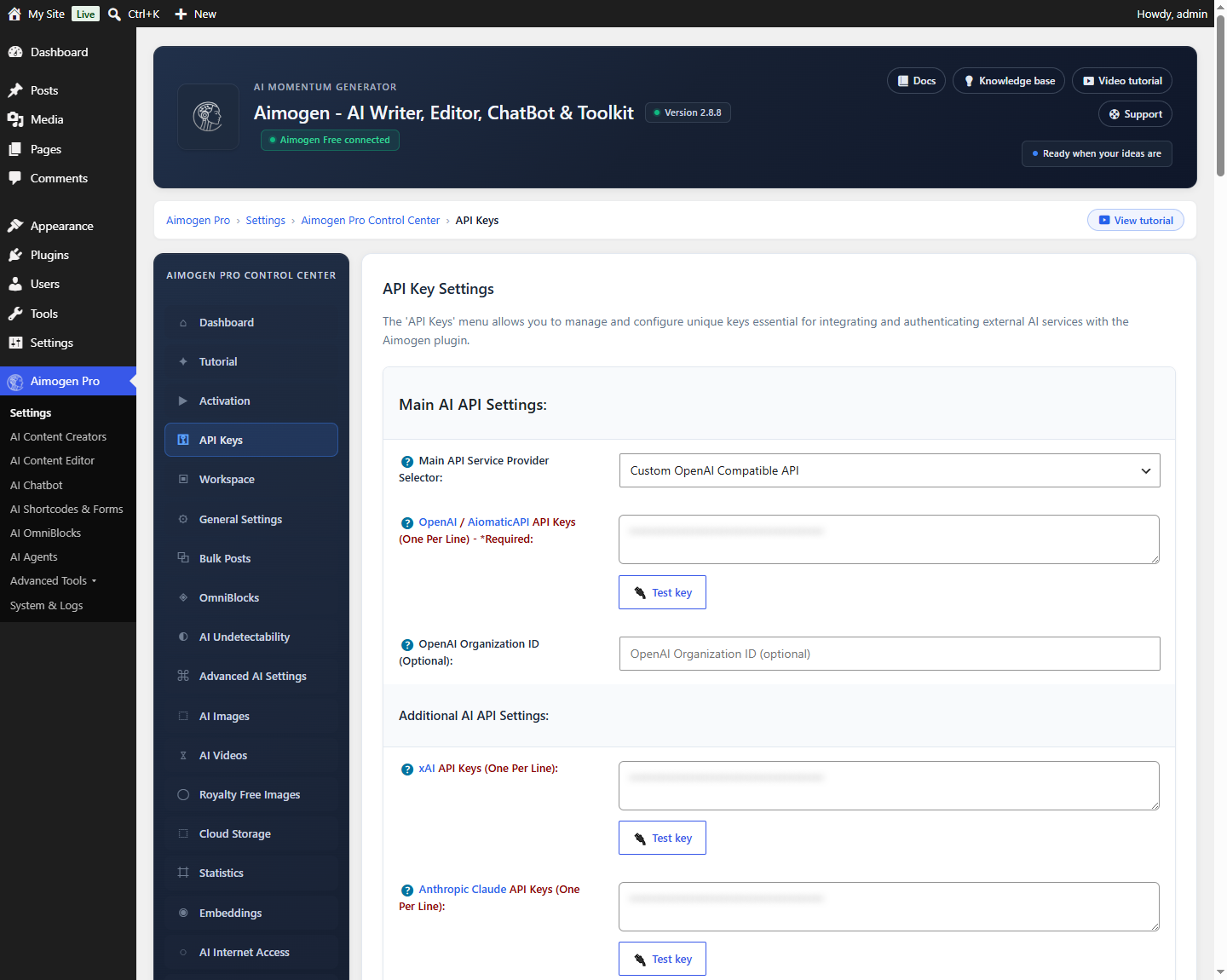The image size is (1227, 980).
Task: Click the Activation play-arrow icon
Action: (183, 401)
